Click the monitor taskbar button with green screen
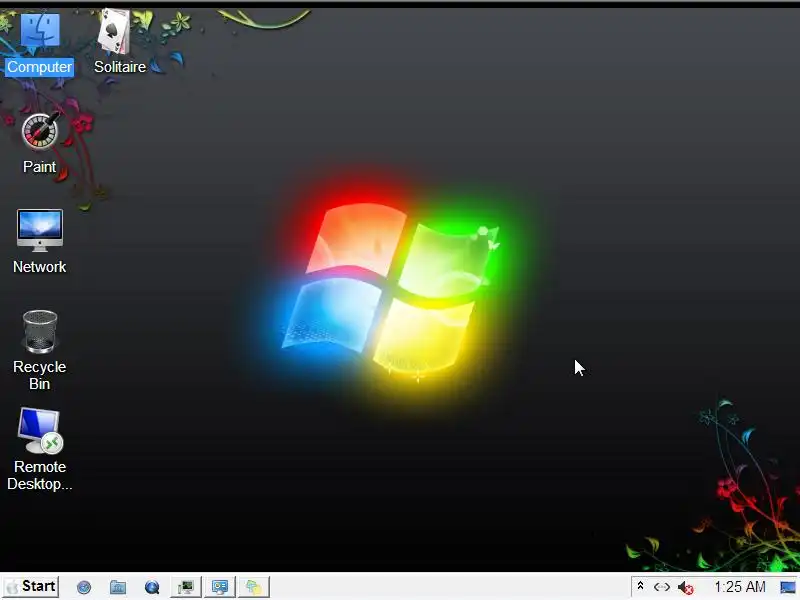This screenshot has width=800, height=600. [x=186, y=587]
